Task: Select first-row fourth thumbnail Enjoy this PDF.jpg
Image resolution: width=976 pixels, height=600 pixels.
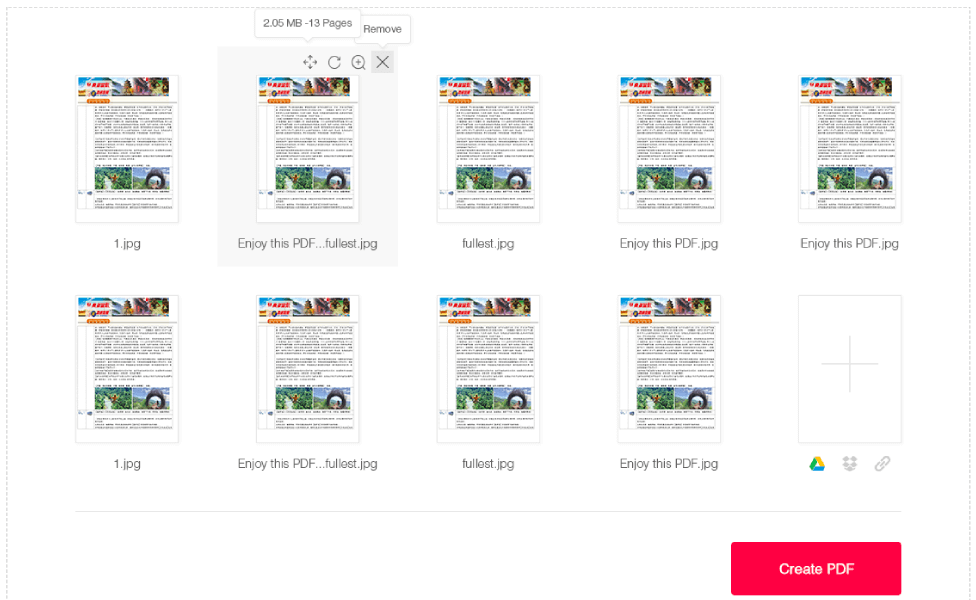Action: [x=669, y=148]
